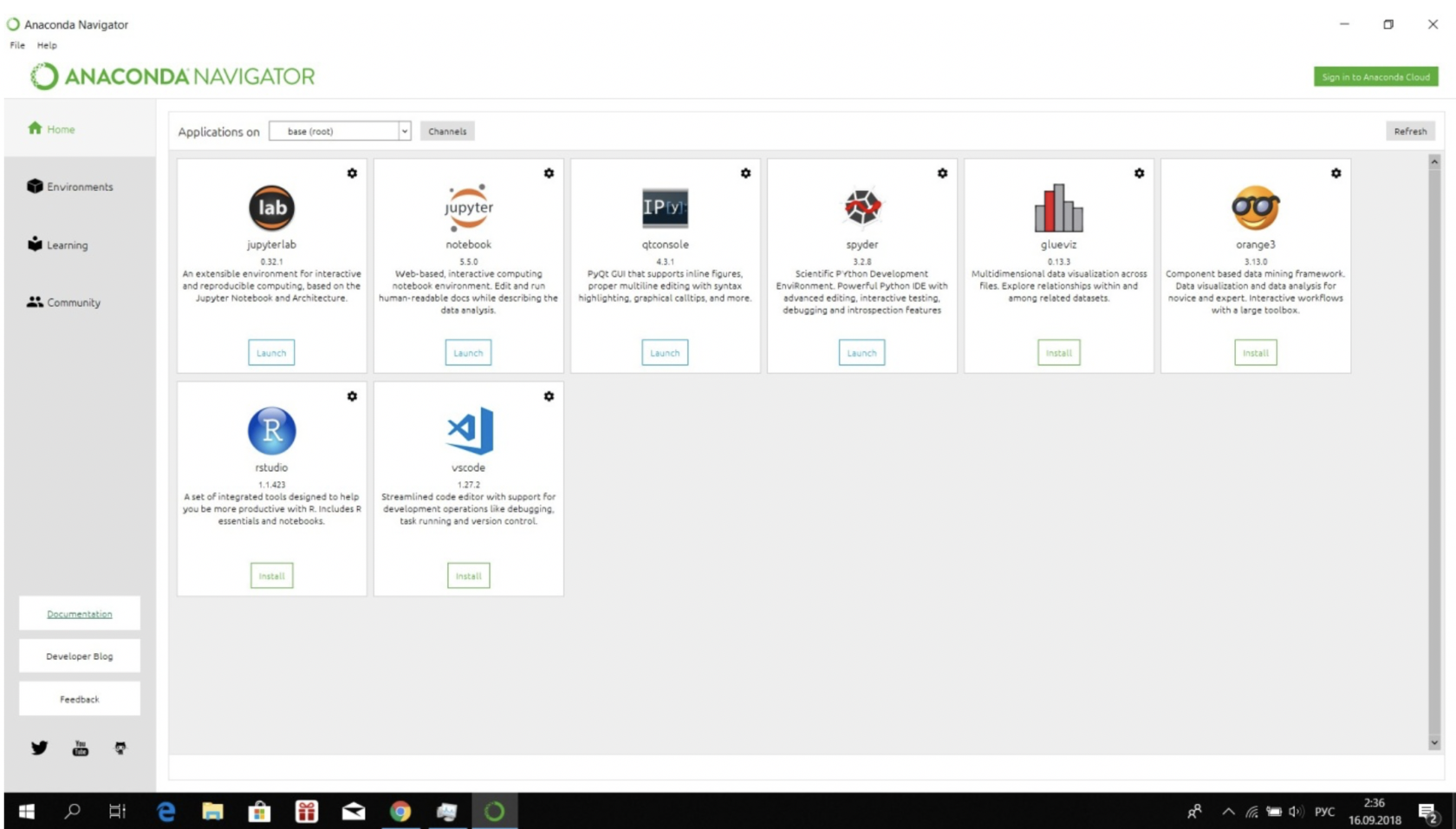This screenshot has width=1456, height=829.
Task: Click the vscode app icon
Action: tap(470, 430)
